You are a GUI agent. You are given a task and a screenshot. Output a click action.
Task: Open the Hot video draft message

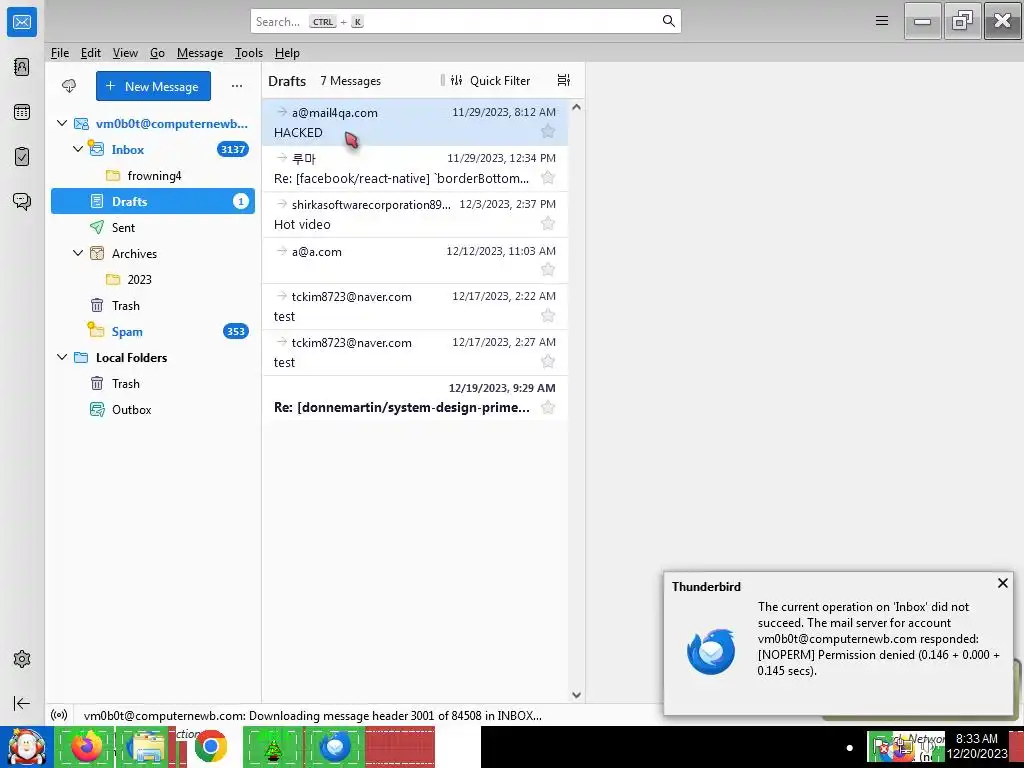415,214
